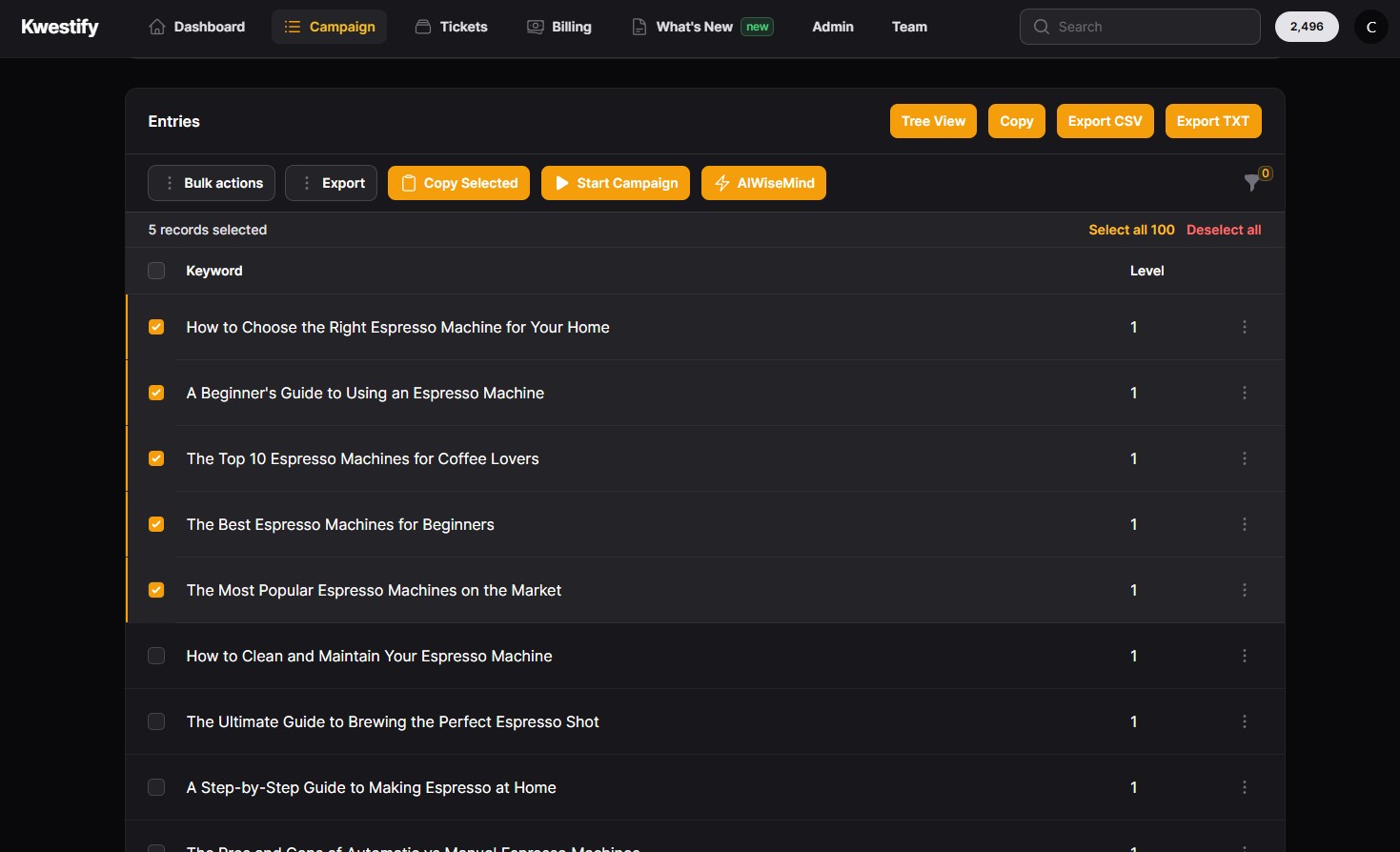
Task: Open the filter funnel icon
Action: [x=1251, y=183]
